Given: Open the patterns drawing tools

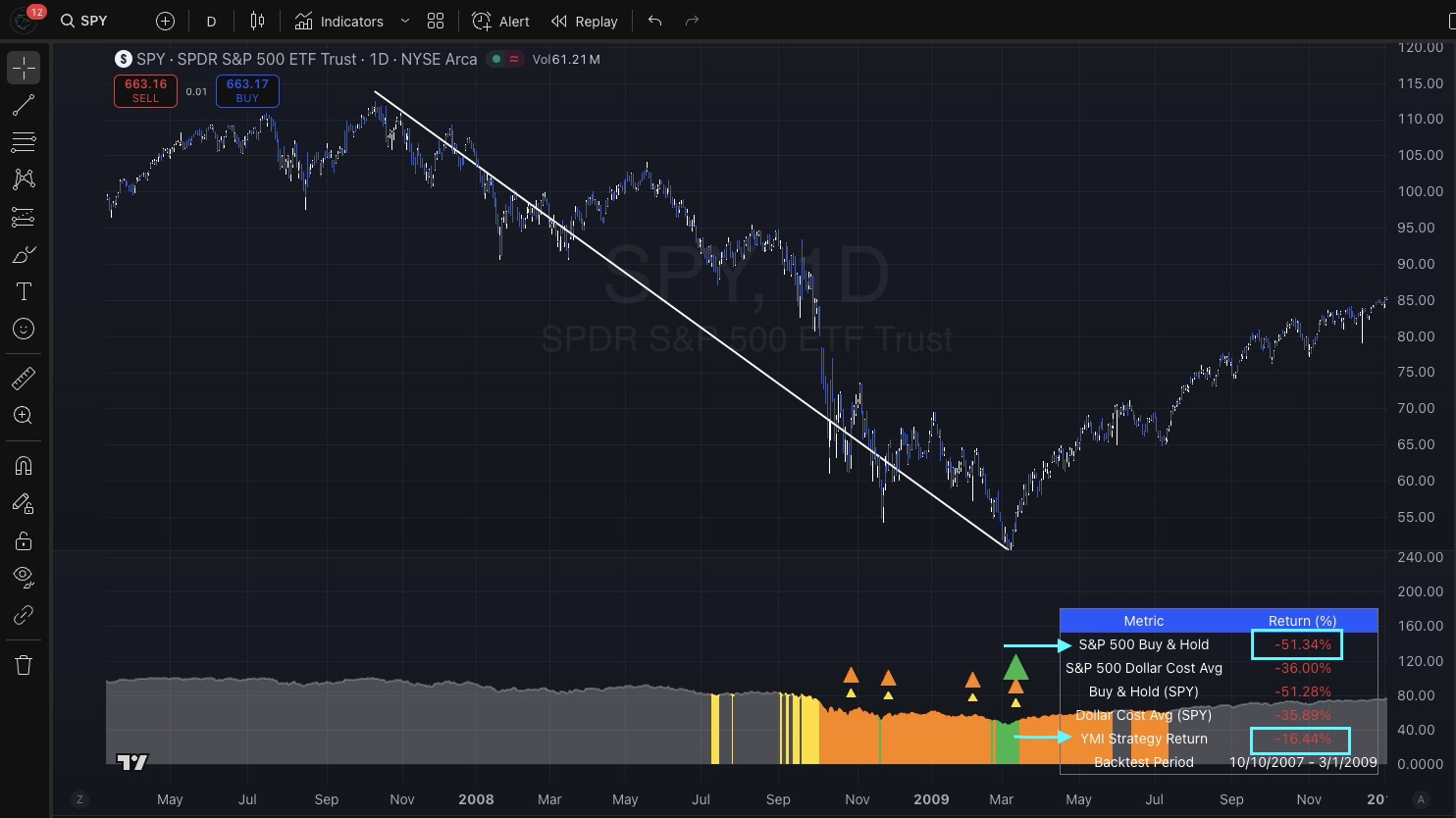Looking at the screenshot, I should (x=24, y=179).
